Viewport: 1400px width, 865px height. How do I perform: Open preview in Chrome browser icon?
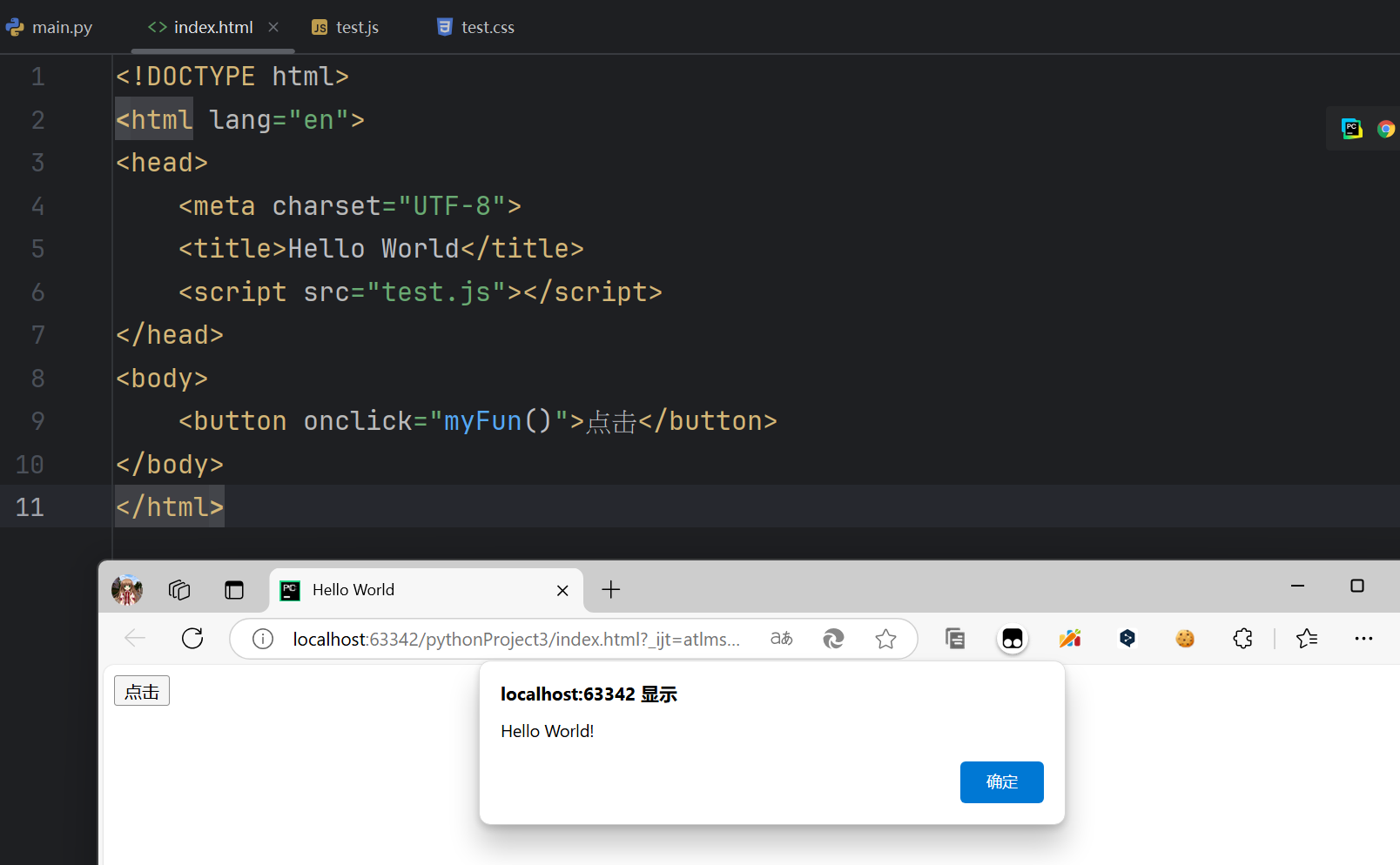pos(1385,129)
